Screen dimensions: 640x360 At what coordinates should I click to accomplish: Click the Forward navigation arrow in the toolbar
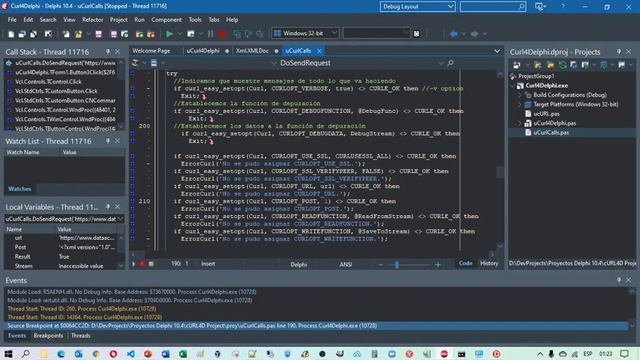coord(474,34)
